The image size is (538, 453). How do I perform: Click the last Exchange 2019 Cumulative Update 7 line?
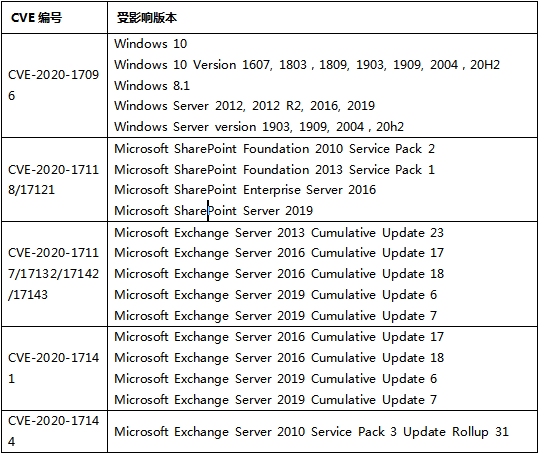click(x=276, y=400)
